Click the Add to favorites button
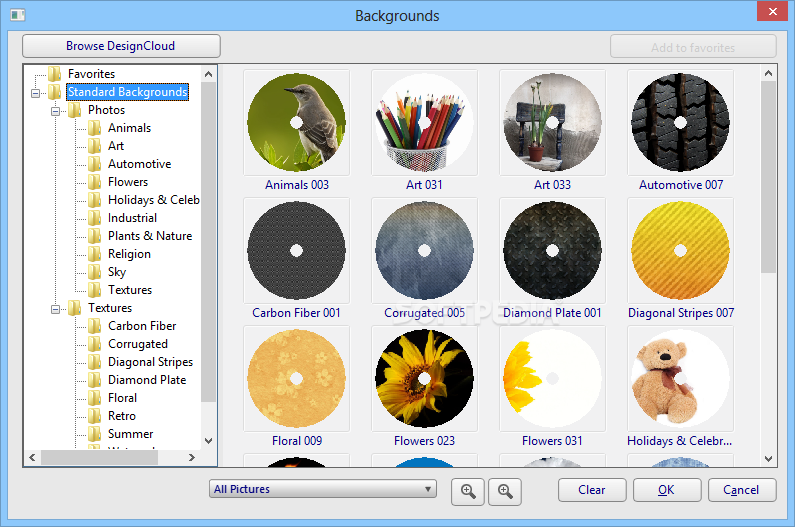This screenshot has width=795, height=527. click(693, 47)
